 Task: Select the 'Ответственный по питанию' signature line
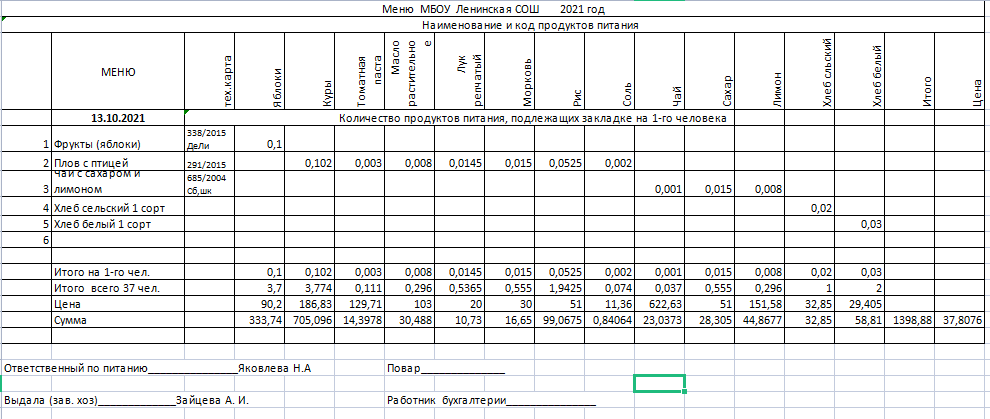[158, 368]
